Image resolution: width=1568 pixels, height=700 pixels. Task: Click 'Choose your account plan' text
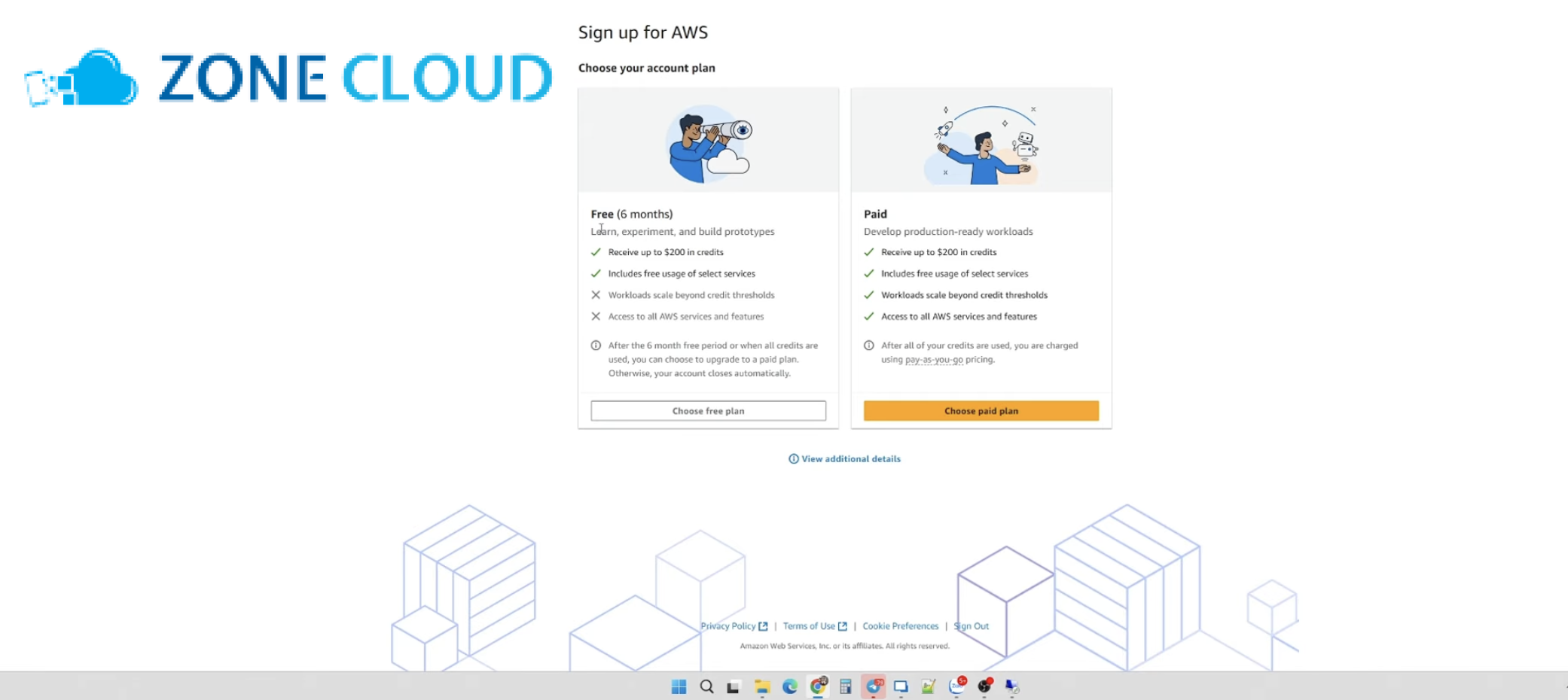(x=647, y=68)
